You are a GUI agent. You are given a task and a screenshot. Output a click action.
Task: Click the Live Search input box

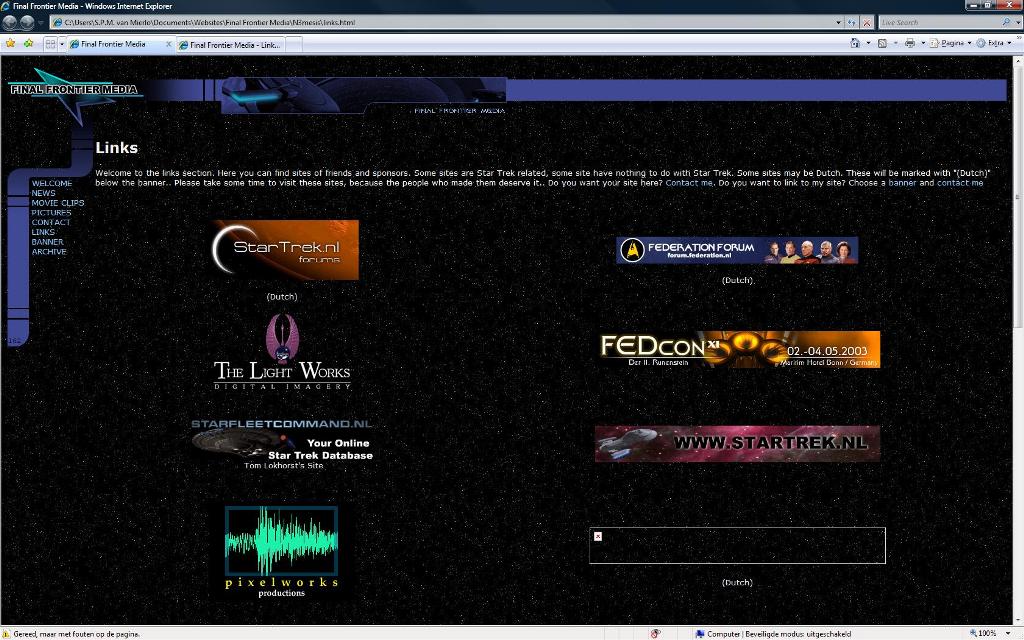click(x=939, y=22)
